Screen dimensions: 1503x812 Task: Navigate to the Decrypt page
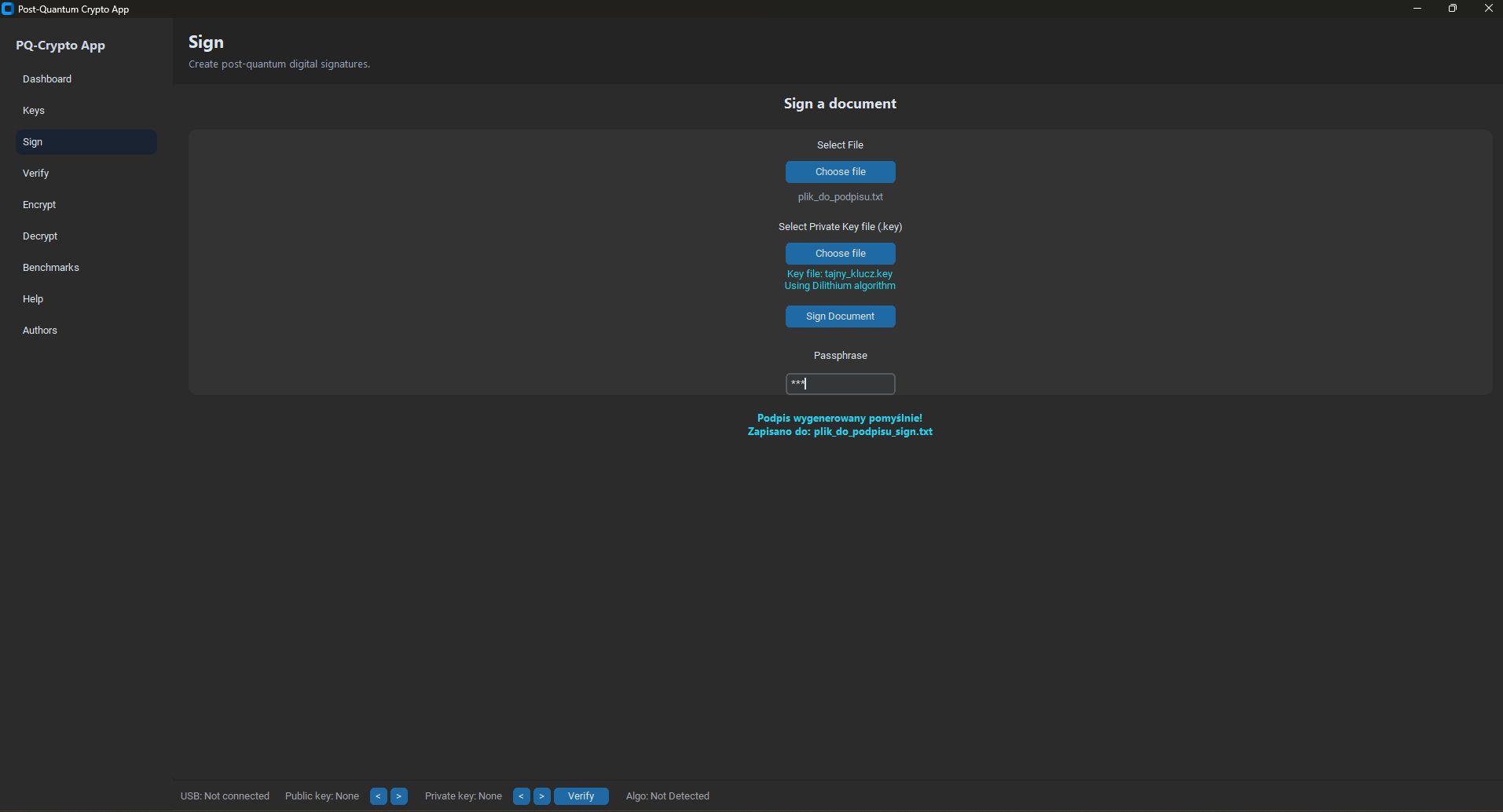coord(40,236)
